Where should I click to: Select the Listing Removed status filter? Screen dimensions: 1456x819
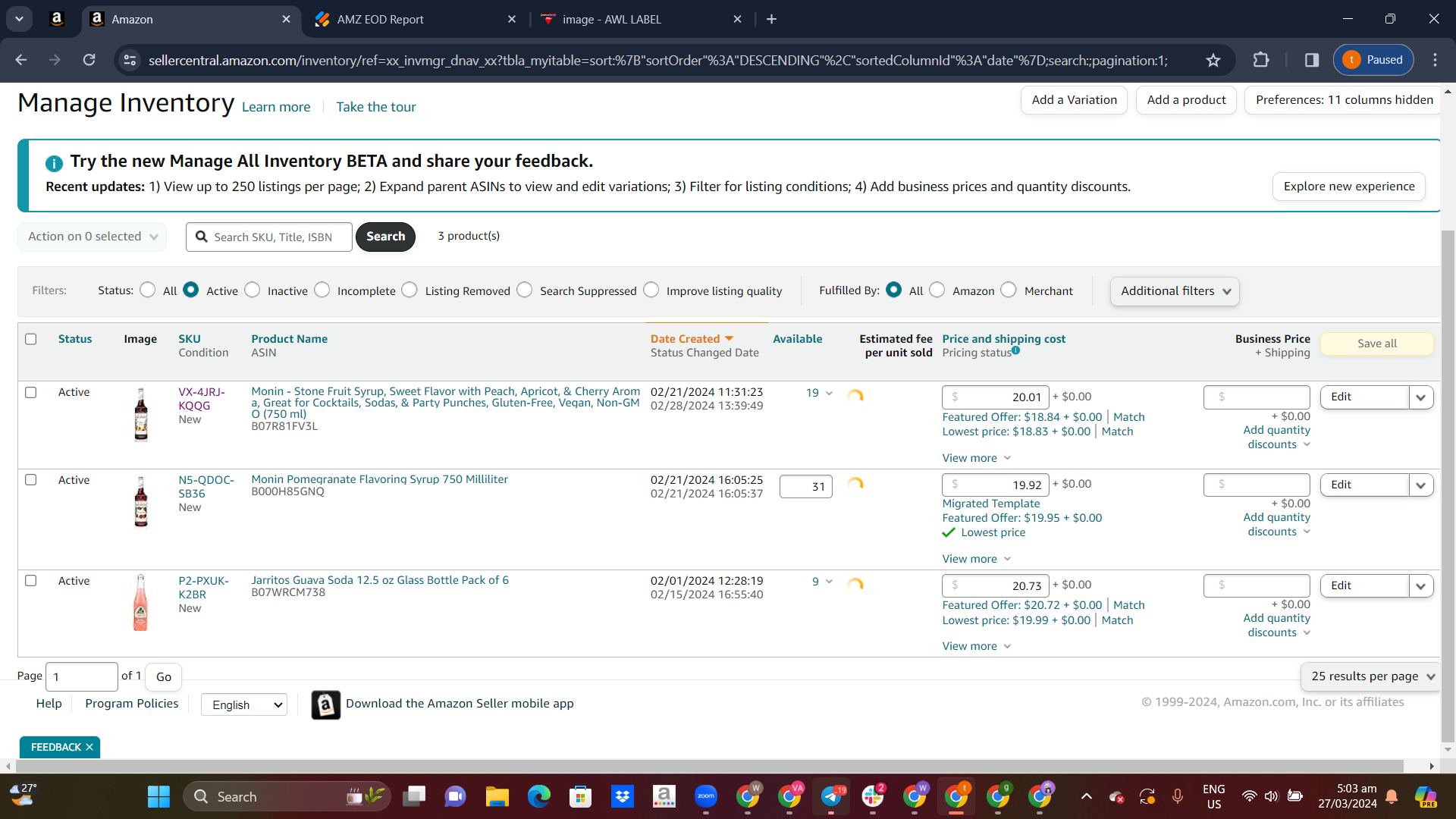[409, 290]
